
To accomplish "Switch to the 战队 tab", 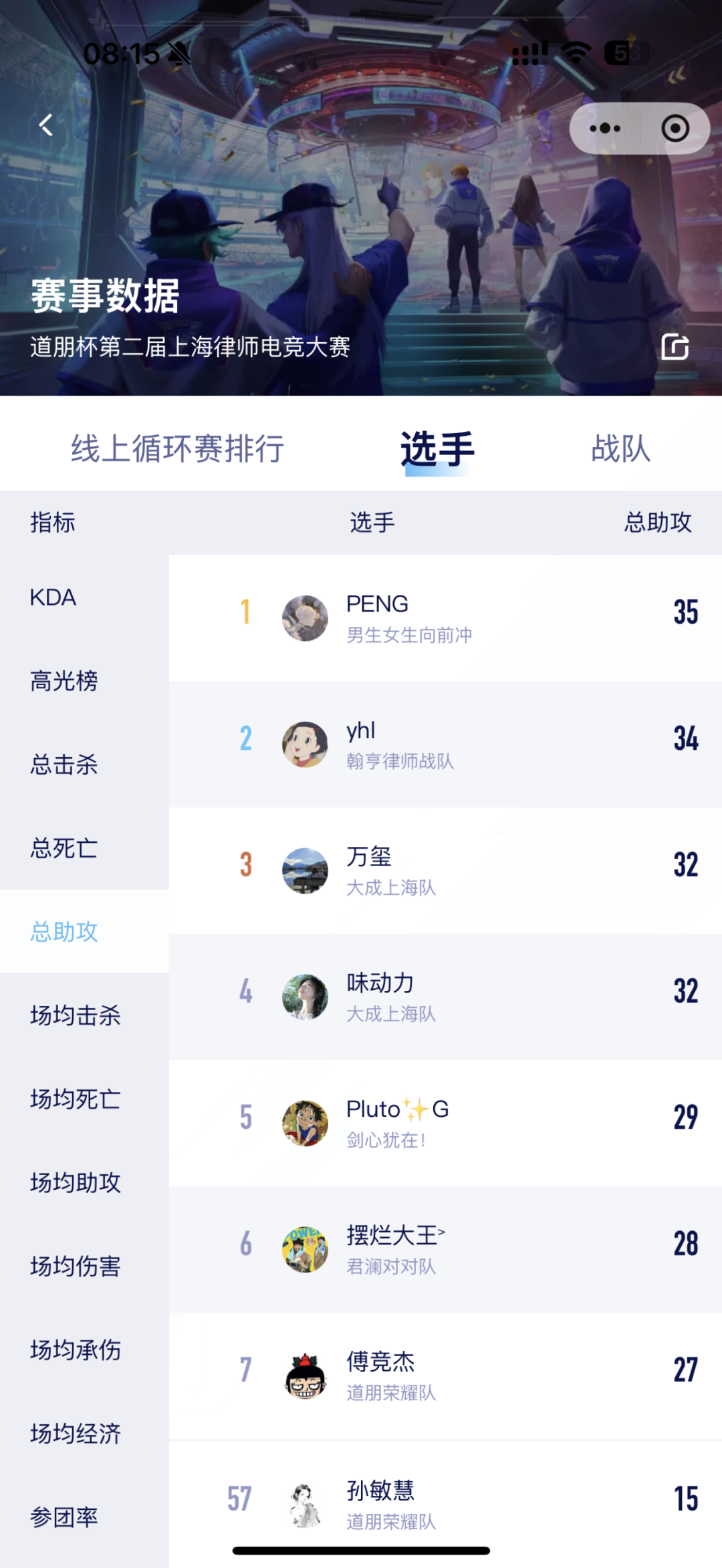I will coord(620,448).
